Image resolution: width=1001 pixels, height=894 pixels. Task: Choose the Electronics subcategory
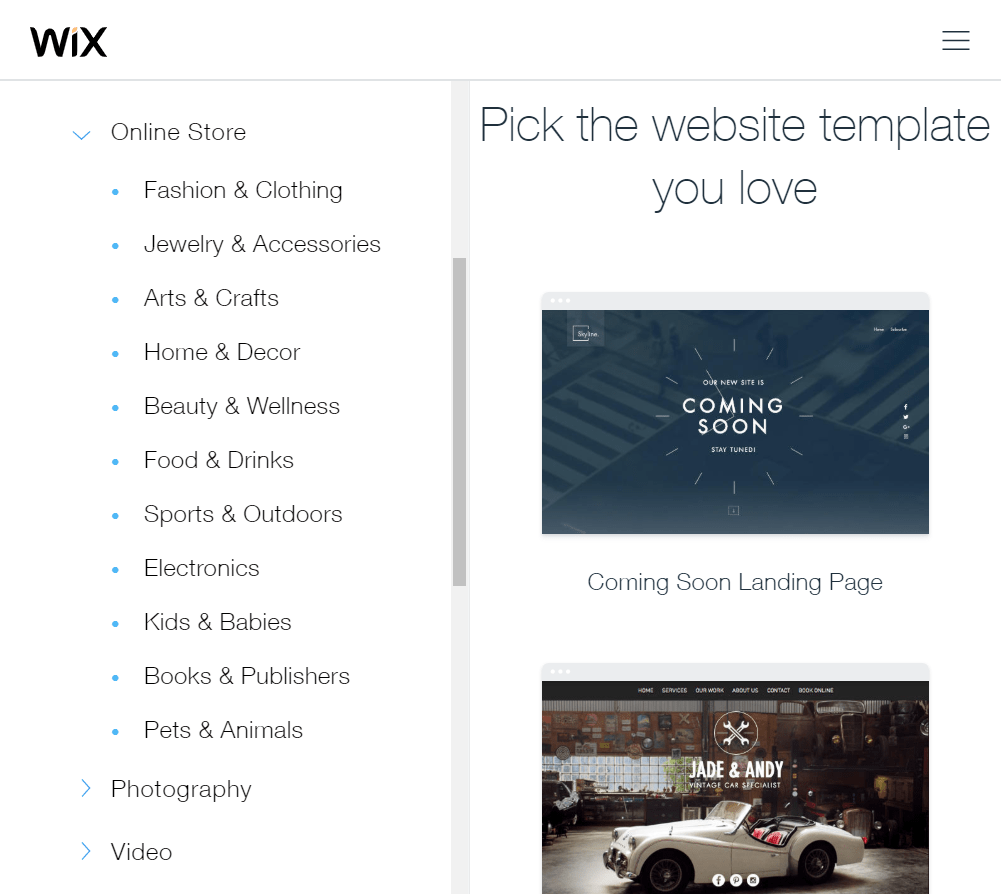pos(202,568)
